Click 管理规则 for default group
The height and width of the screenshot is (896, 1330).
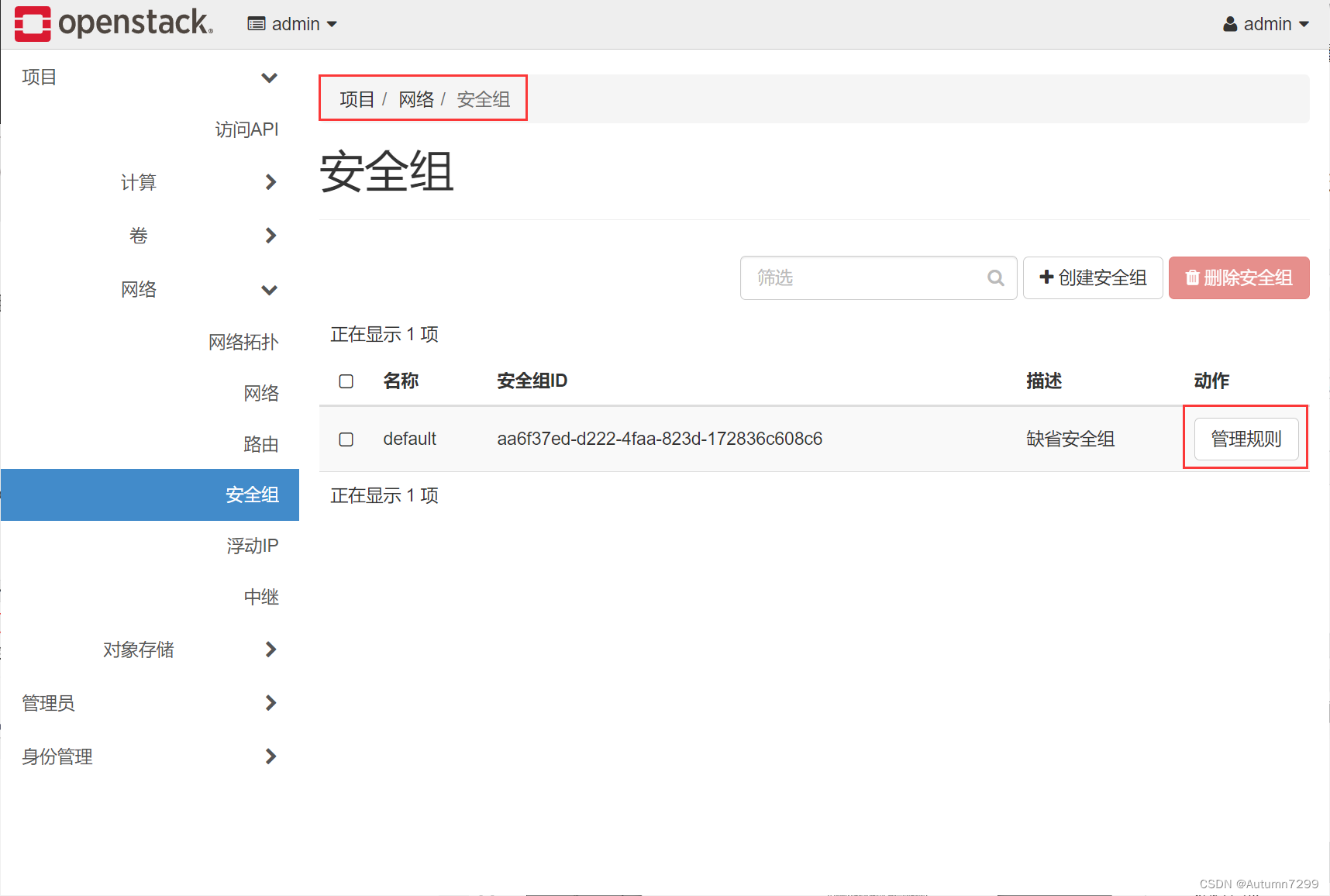1246,439
